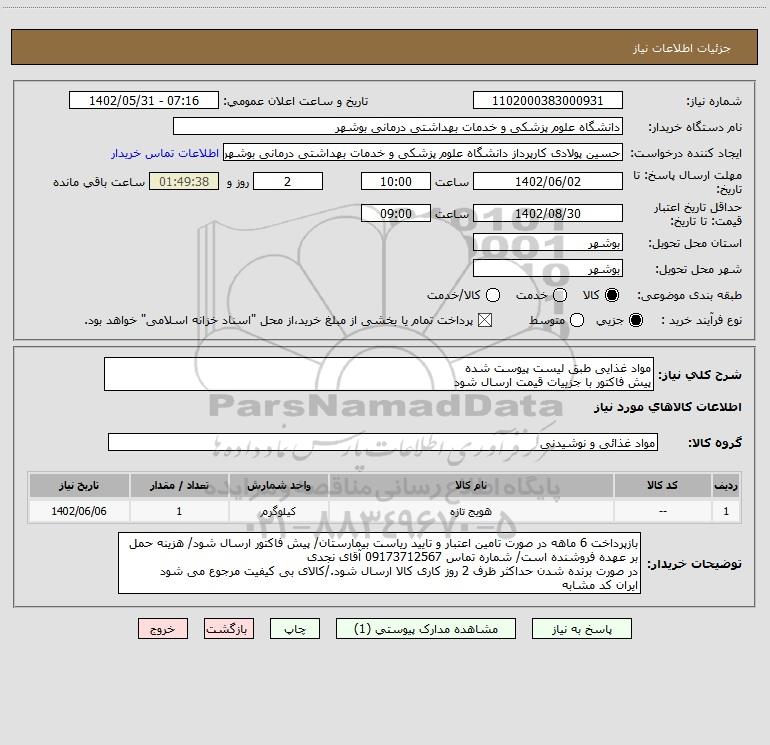Click the deadline time field 10:00

[x=396, y=182]
